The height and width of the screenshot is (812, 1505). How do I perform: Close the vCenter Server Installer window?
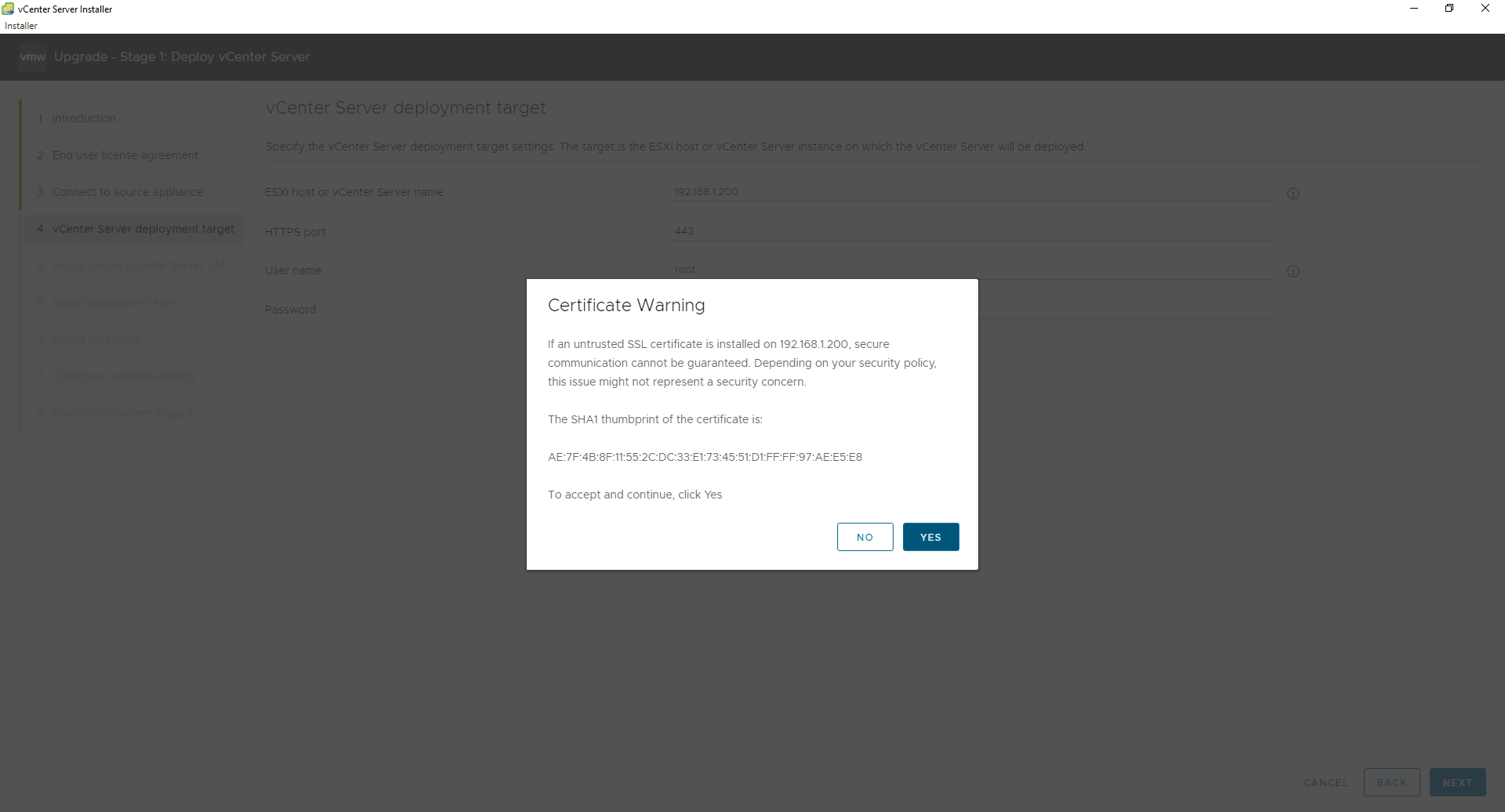coord(1485,9)
